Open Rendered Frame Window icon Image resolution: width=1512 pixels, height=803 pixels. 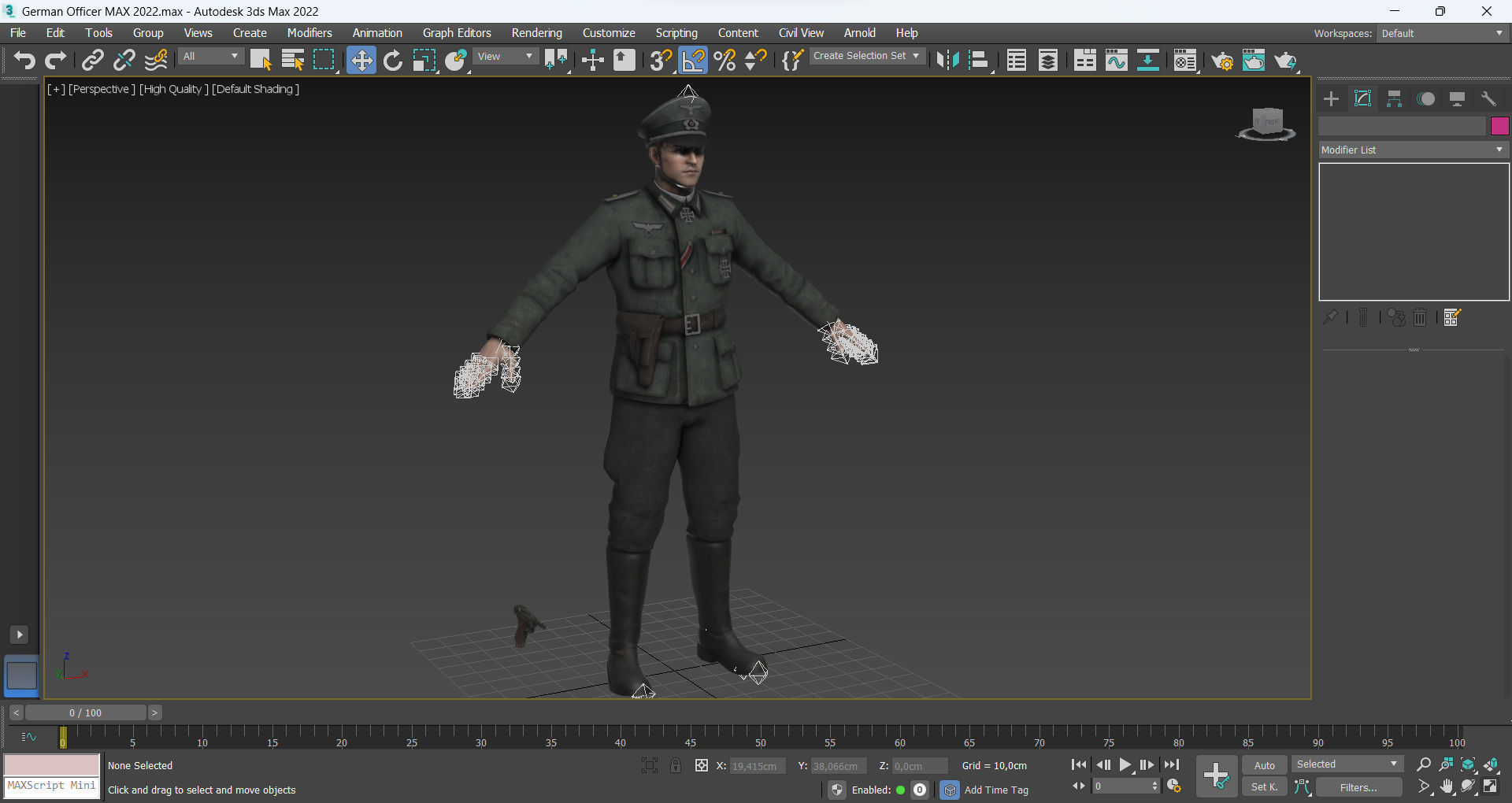pos(1254,61)
